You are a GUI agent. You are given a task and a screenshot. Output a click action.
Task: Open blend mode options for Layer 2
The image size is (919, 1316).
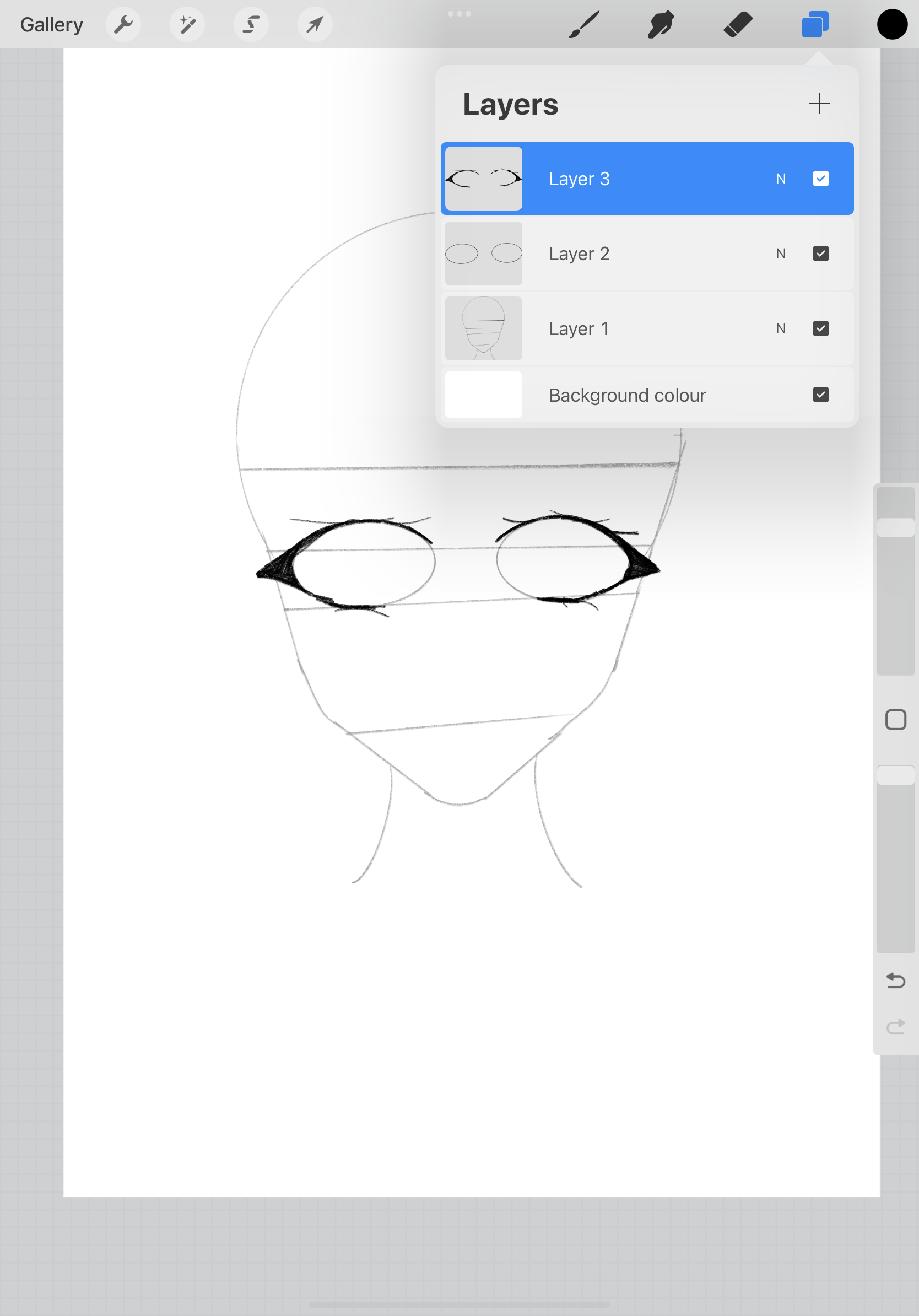781,254
